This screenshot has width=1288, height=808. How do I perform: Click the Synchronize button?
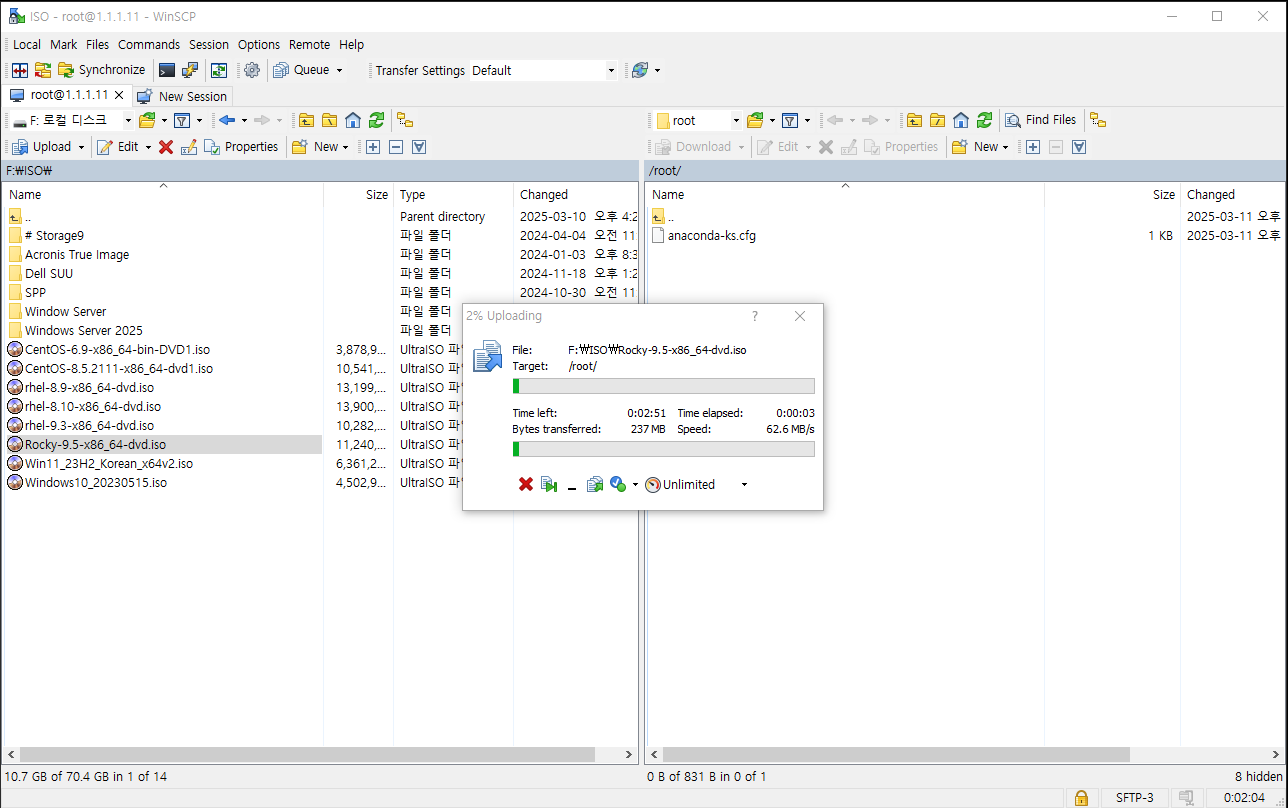(102, 70)
